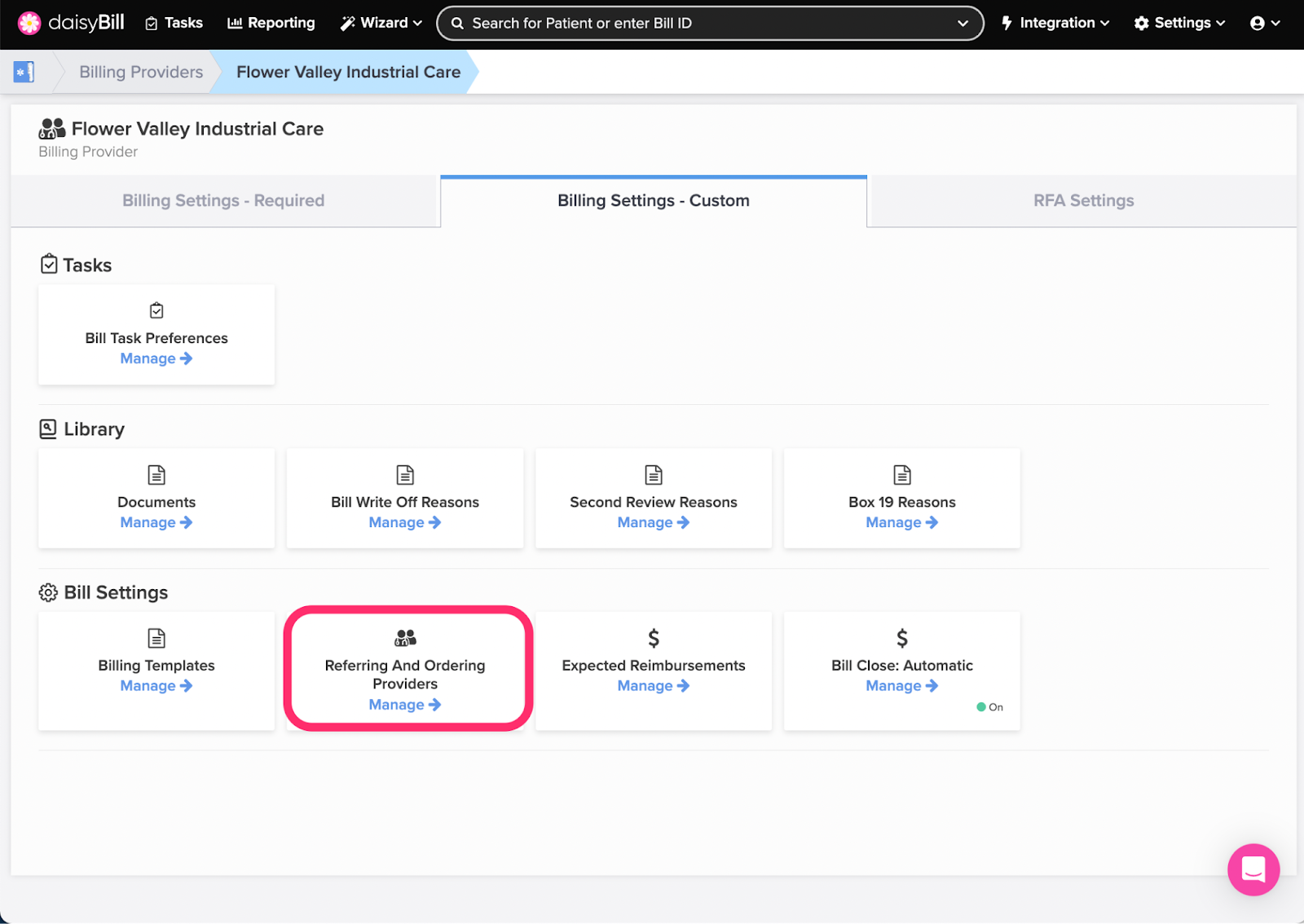The height and width of the screenshot is (924, 1304).
Task: Manage Bill Task Preferences
Action: (x=156, y=359)
